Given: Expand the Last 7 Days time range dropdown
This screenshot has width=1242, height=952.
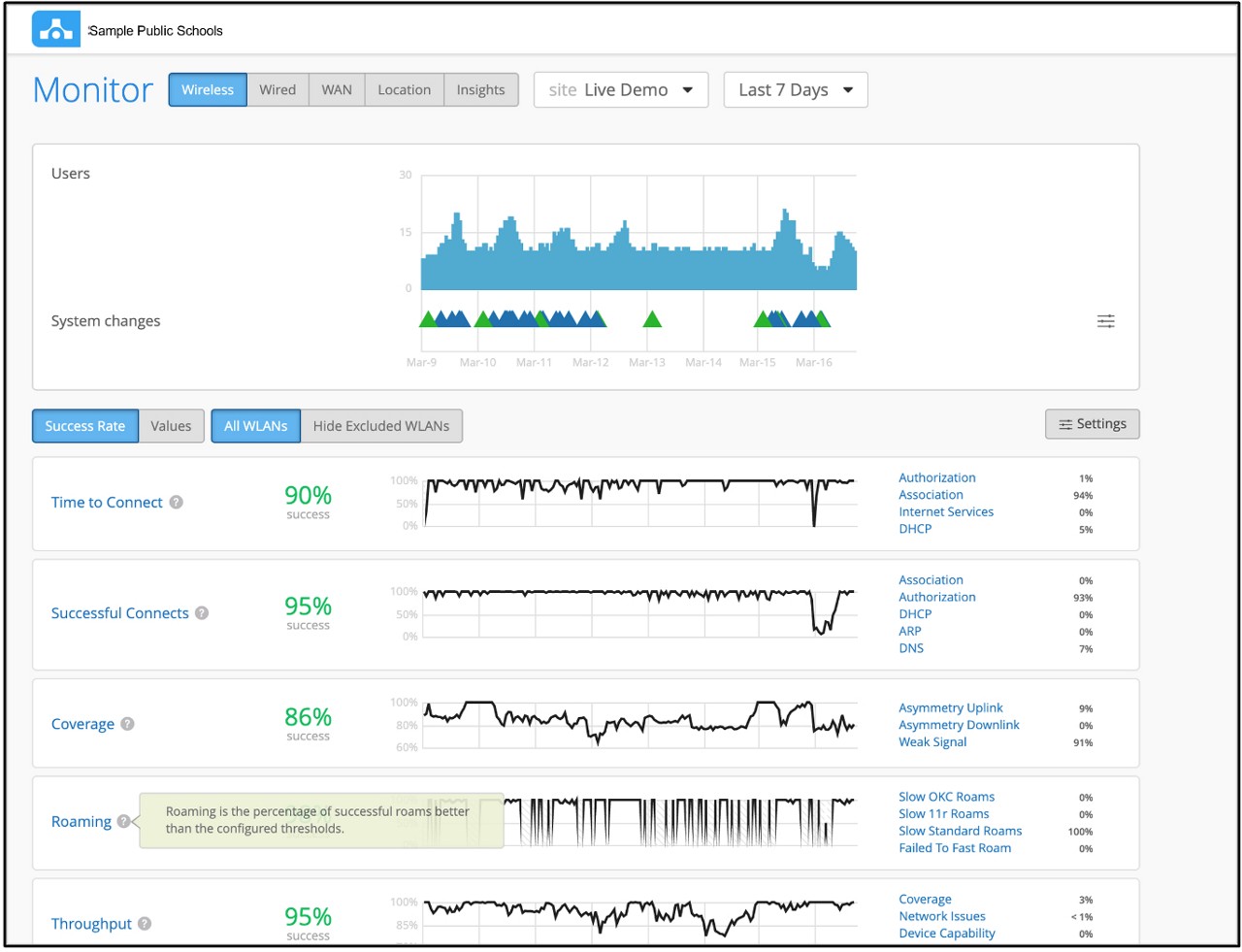Looking at the screenshot, I should (x=795, y=90).
